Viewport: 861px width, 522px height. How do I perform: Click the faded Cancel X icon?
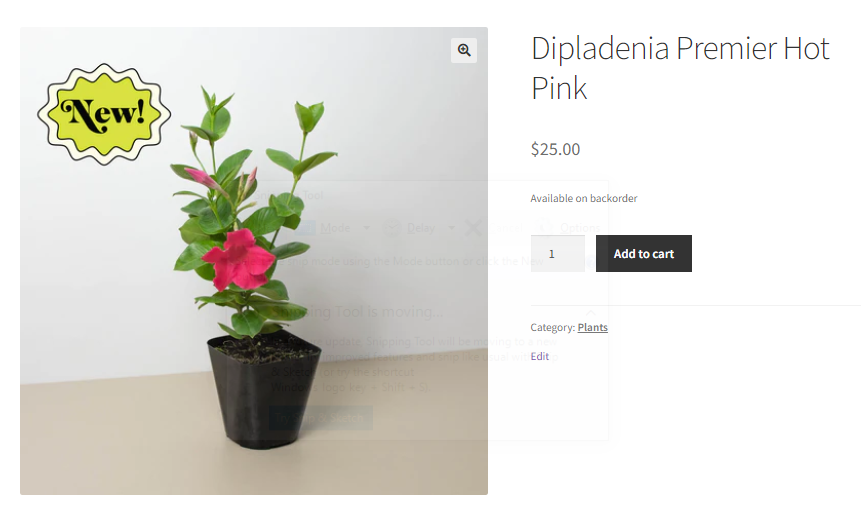473,228
